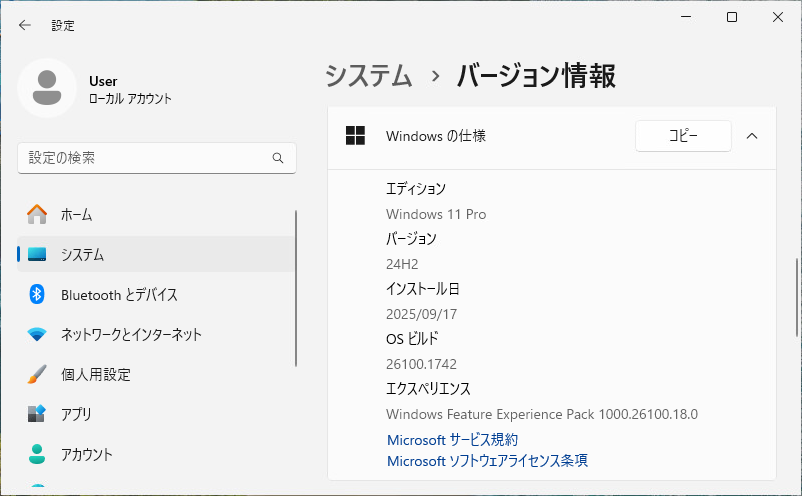Click the paintbrush personalization icon

tap(37, 374)
